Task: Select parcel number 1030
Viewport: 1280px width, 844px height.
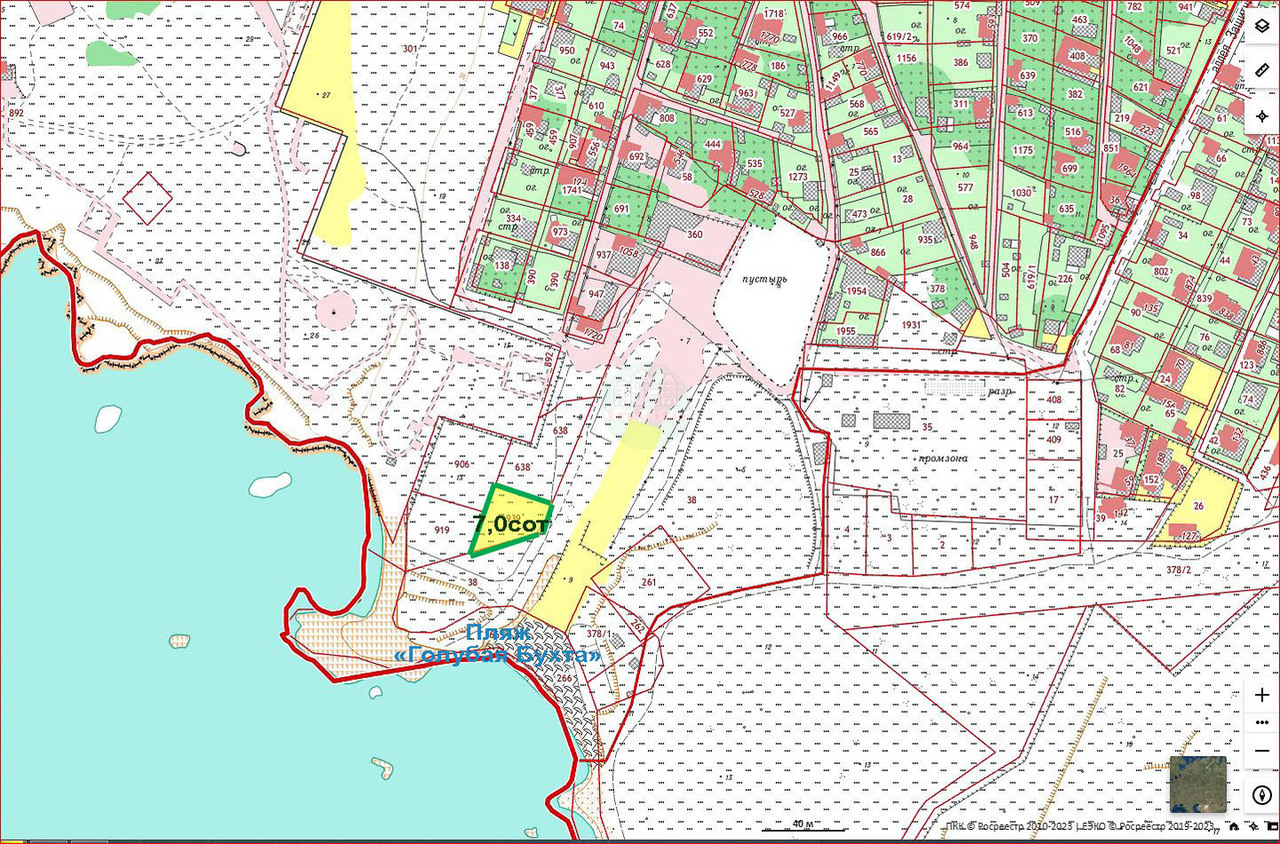Action: (1021, 193)
